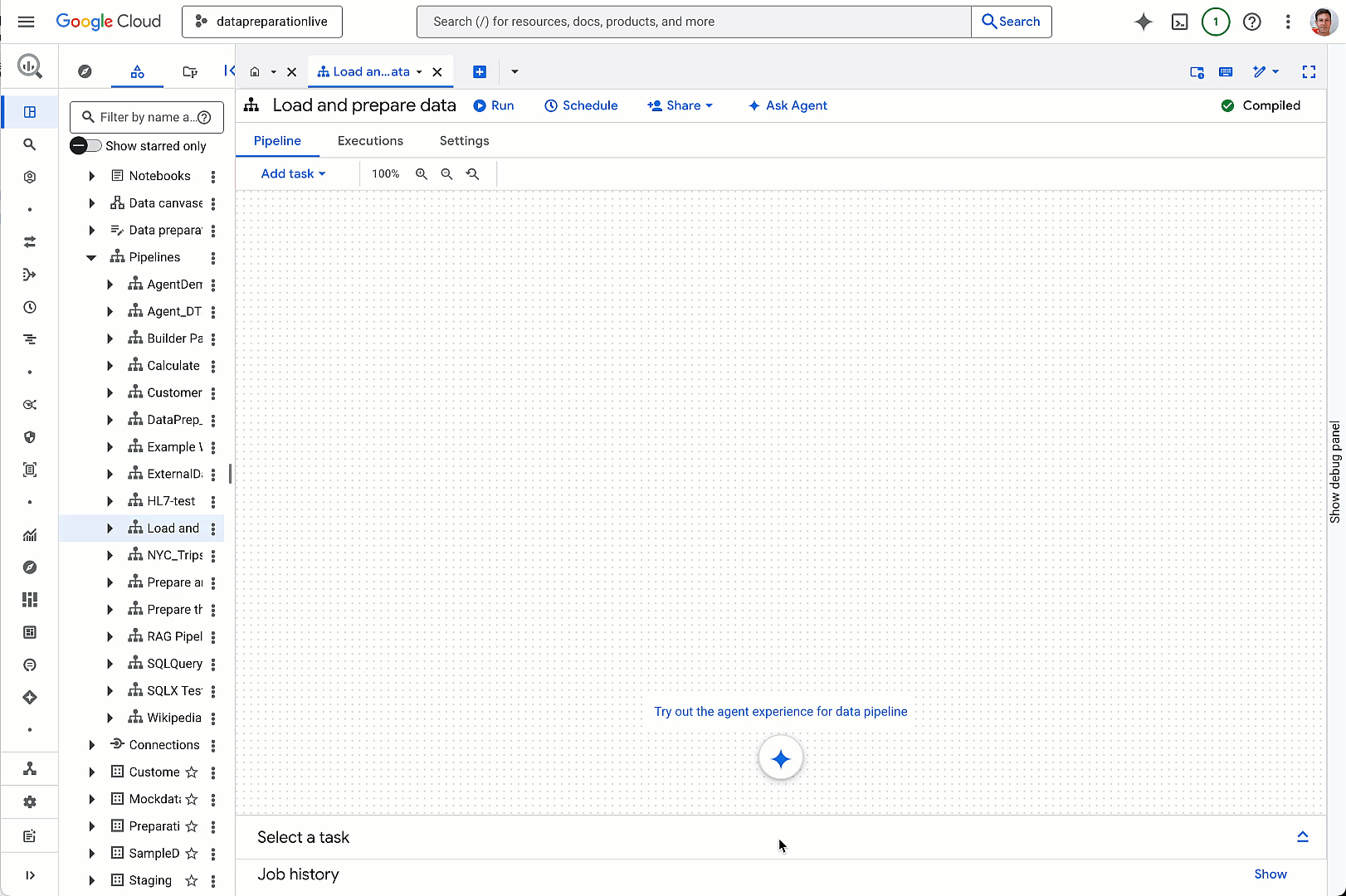The width and height of the screenshot is (1346, 896).
Task: Collapse the Pipelines tree section
Action: pyautogui.click(x=91, y=257)
